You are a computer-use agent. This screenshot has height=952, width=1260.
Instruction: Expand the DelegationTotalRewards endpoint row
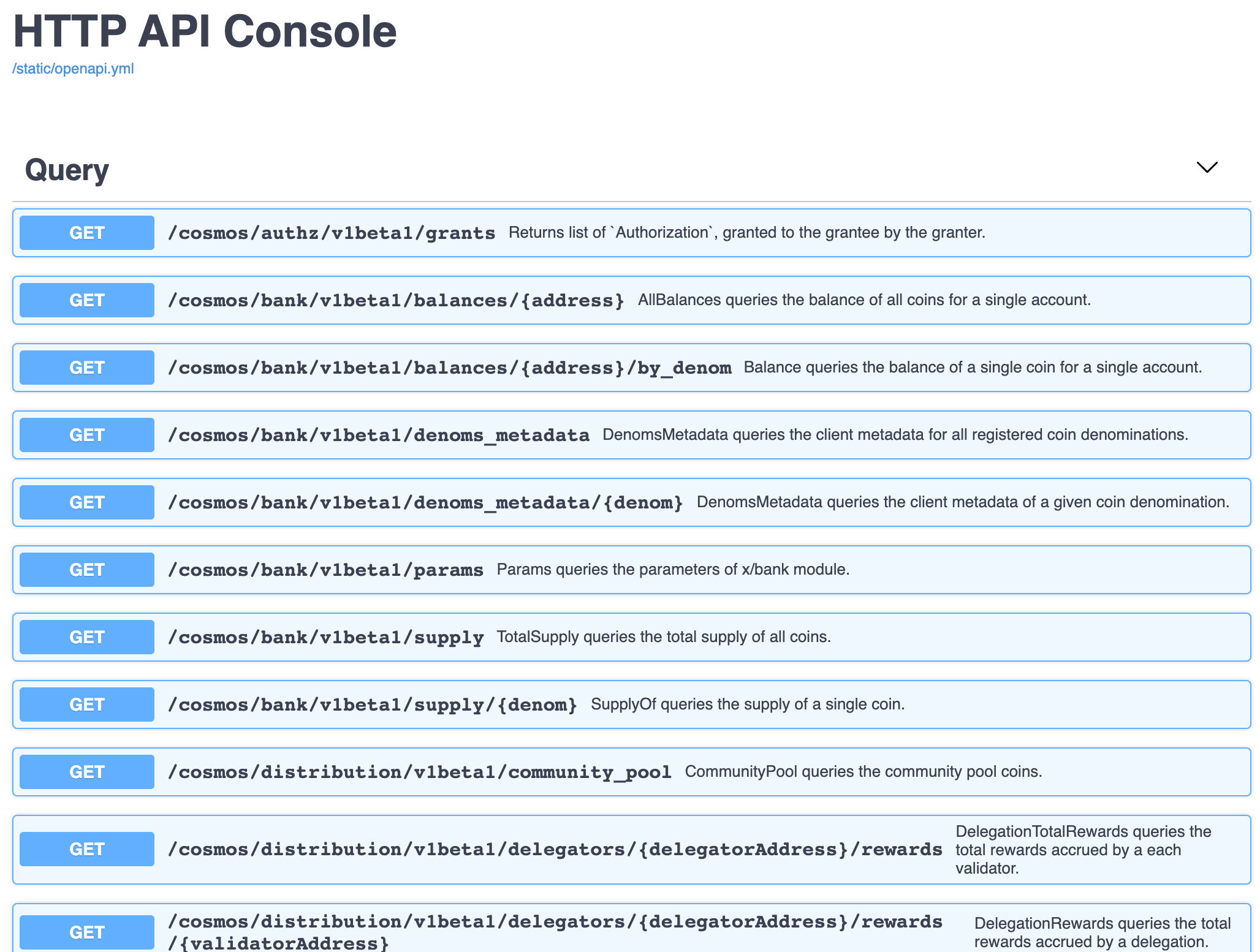click(613, 849)
